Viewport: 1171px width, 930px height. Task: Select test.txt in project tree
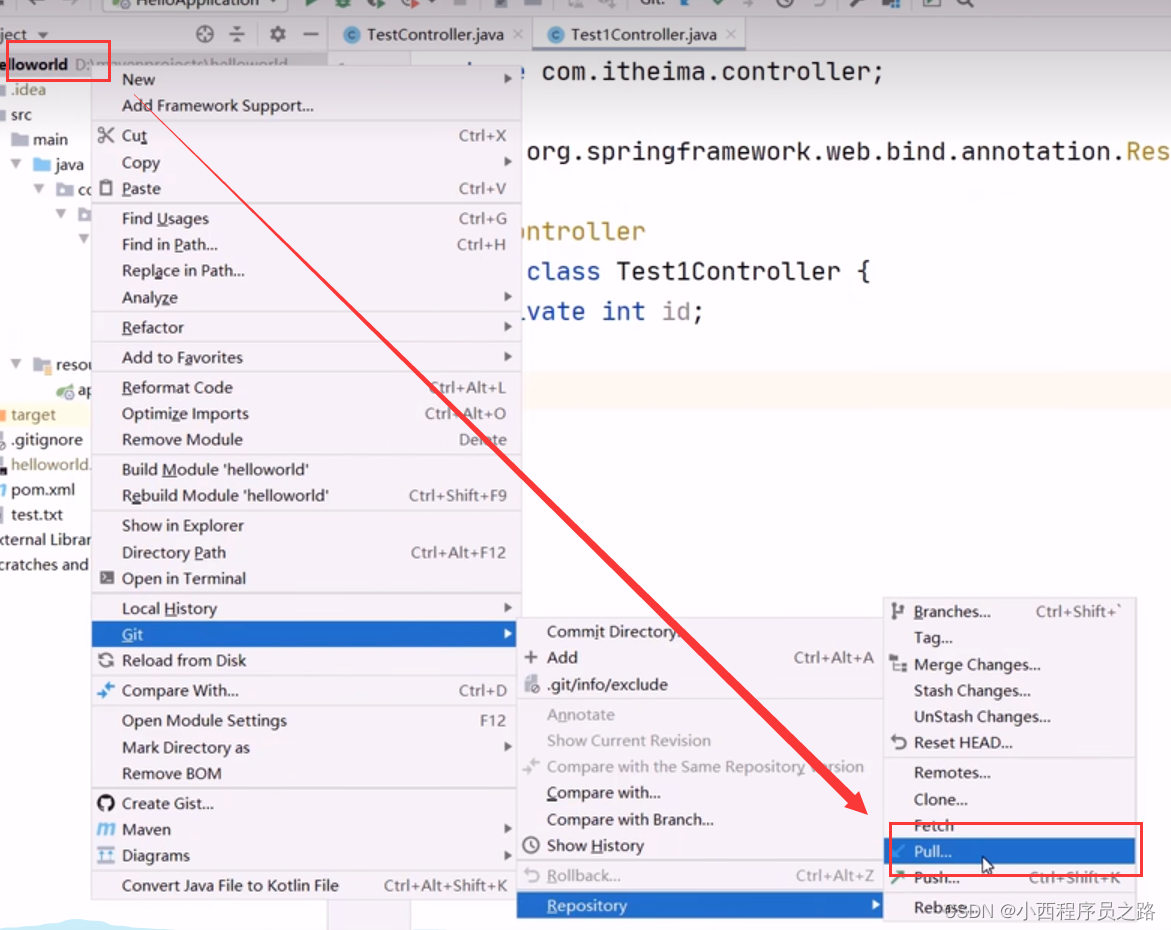coord(37,514)
